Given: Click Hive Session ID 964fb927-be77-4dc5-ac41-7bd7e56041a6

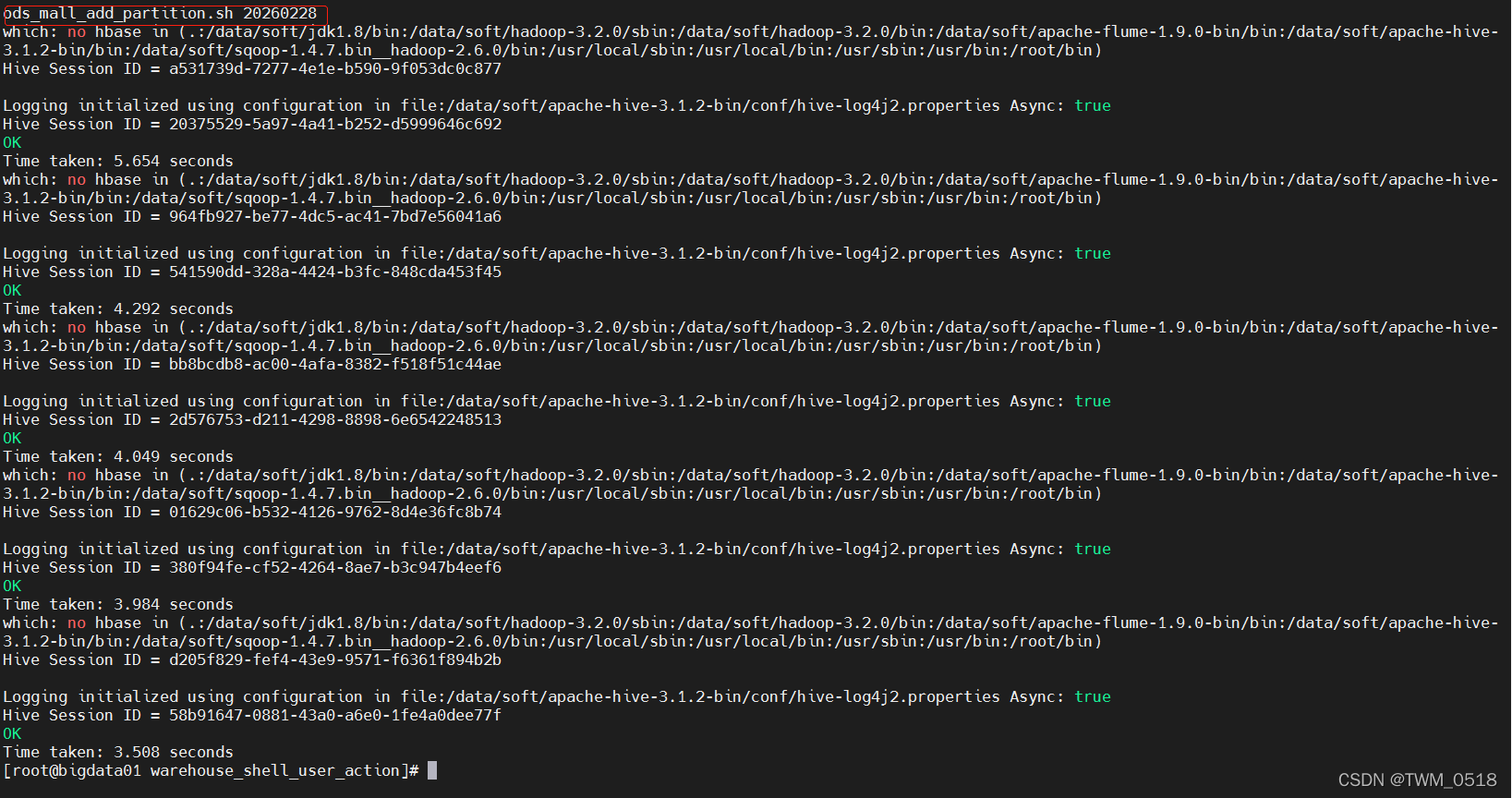Looking at the screenshot, I should (x=252, y=217).
